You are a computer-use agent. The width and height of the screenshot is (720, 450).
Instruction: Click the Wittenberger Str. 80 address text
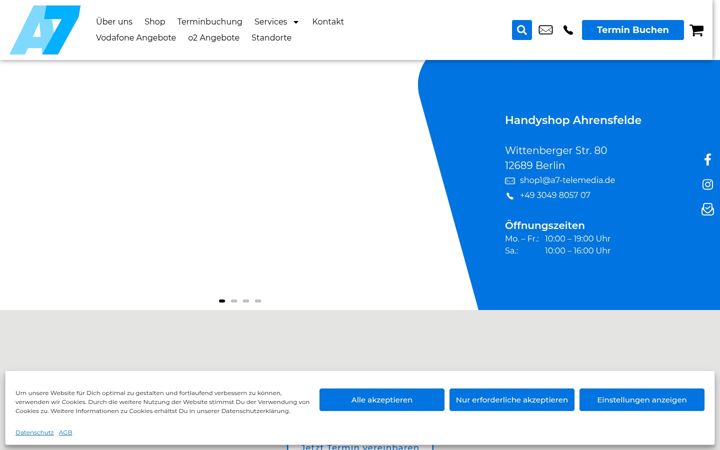tap(556, 150)
